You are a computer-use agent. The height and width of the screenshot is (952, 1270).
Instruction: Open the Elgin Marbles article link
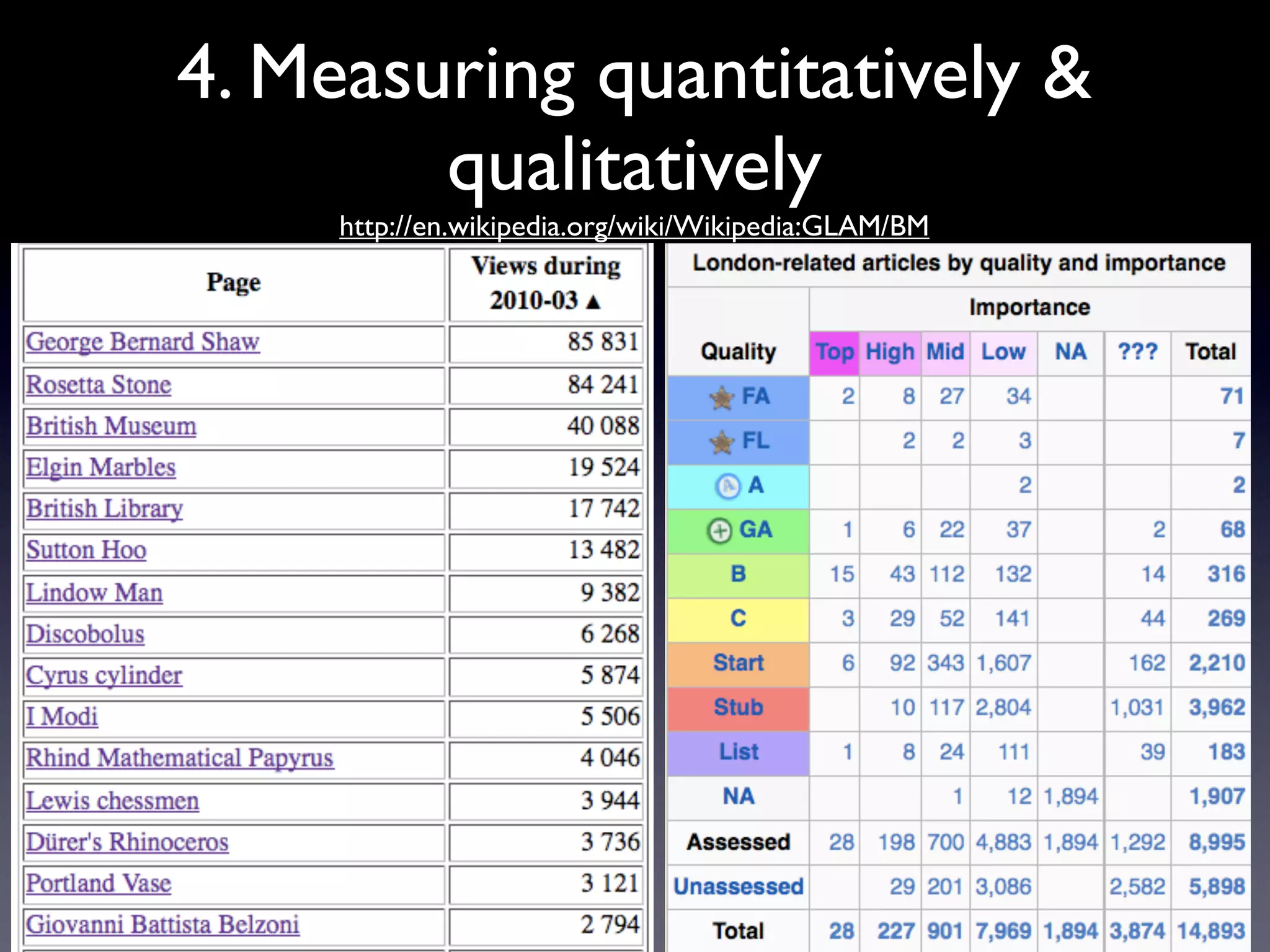(101, 467)
